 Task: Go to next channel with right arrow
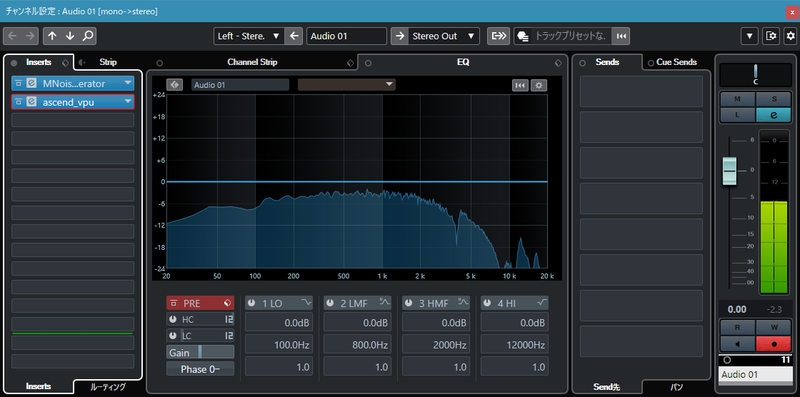point(30,36)
